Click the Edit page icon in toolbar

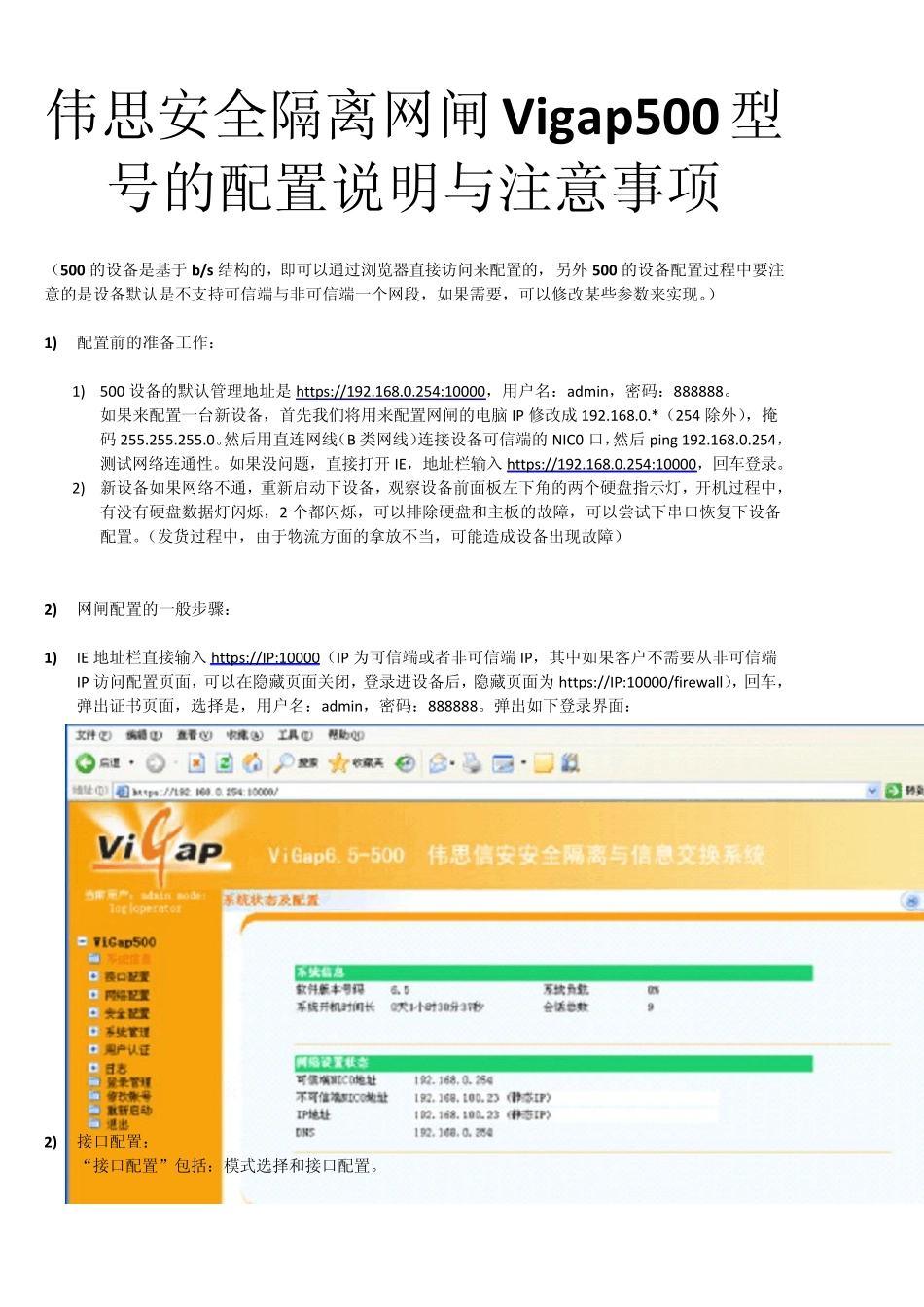(503, 763)
